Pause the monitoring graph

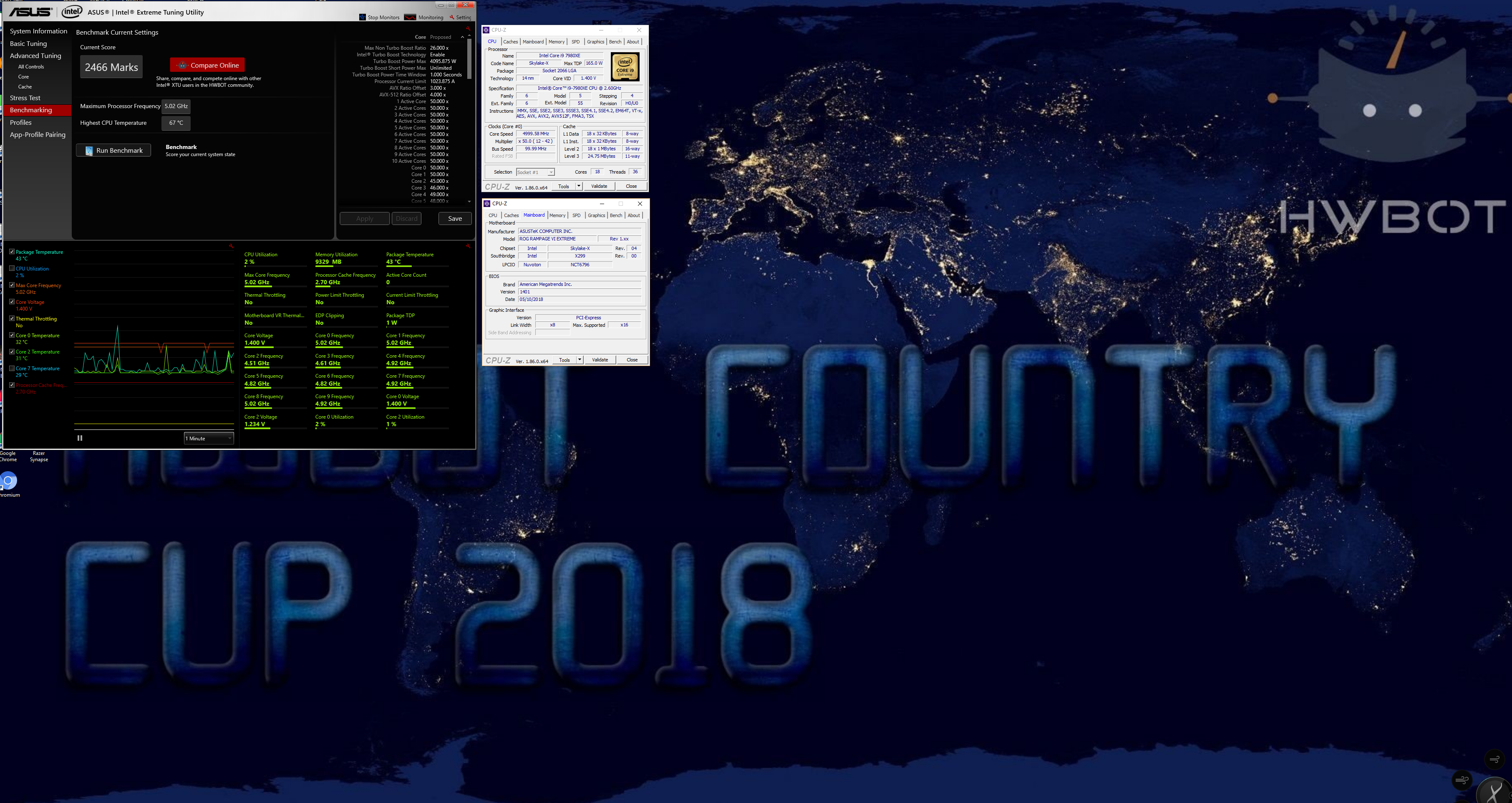tap(80, 438)
